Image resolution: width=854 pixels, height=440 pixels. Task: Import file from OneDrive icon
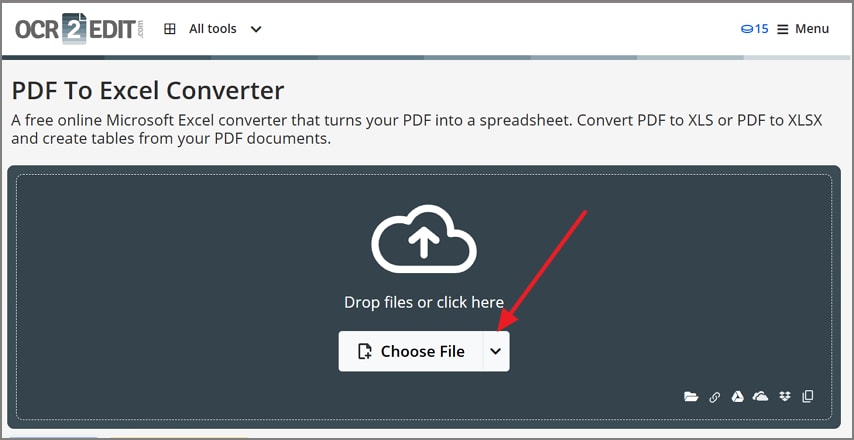tap(760, 396)
